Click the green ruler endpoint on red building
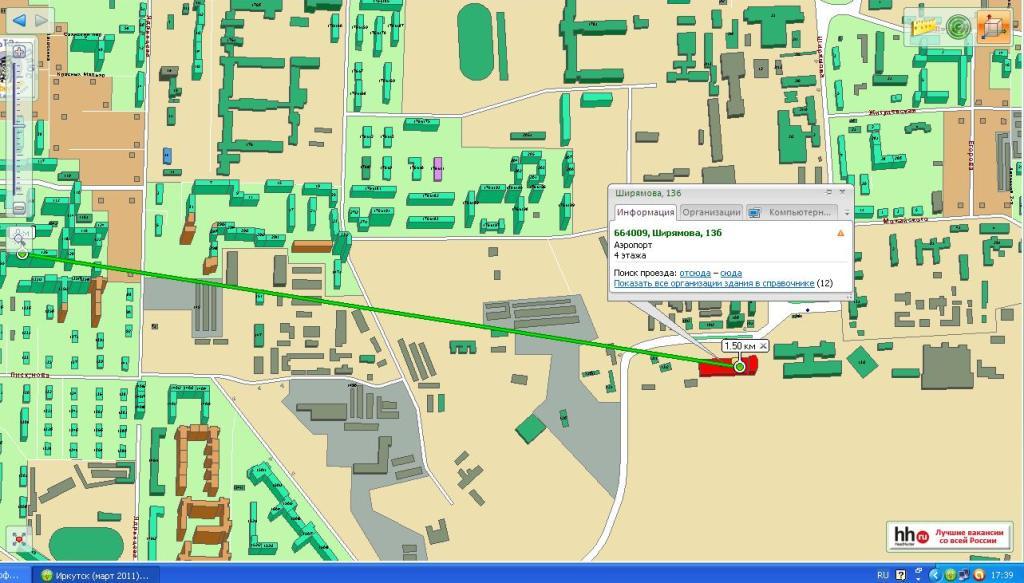 pyautogui.click(x=740, y=367)
